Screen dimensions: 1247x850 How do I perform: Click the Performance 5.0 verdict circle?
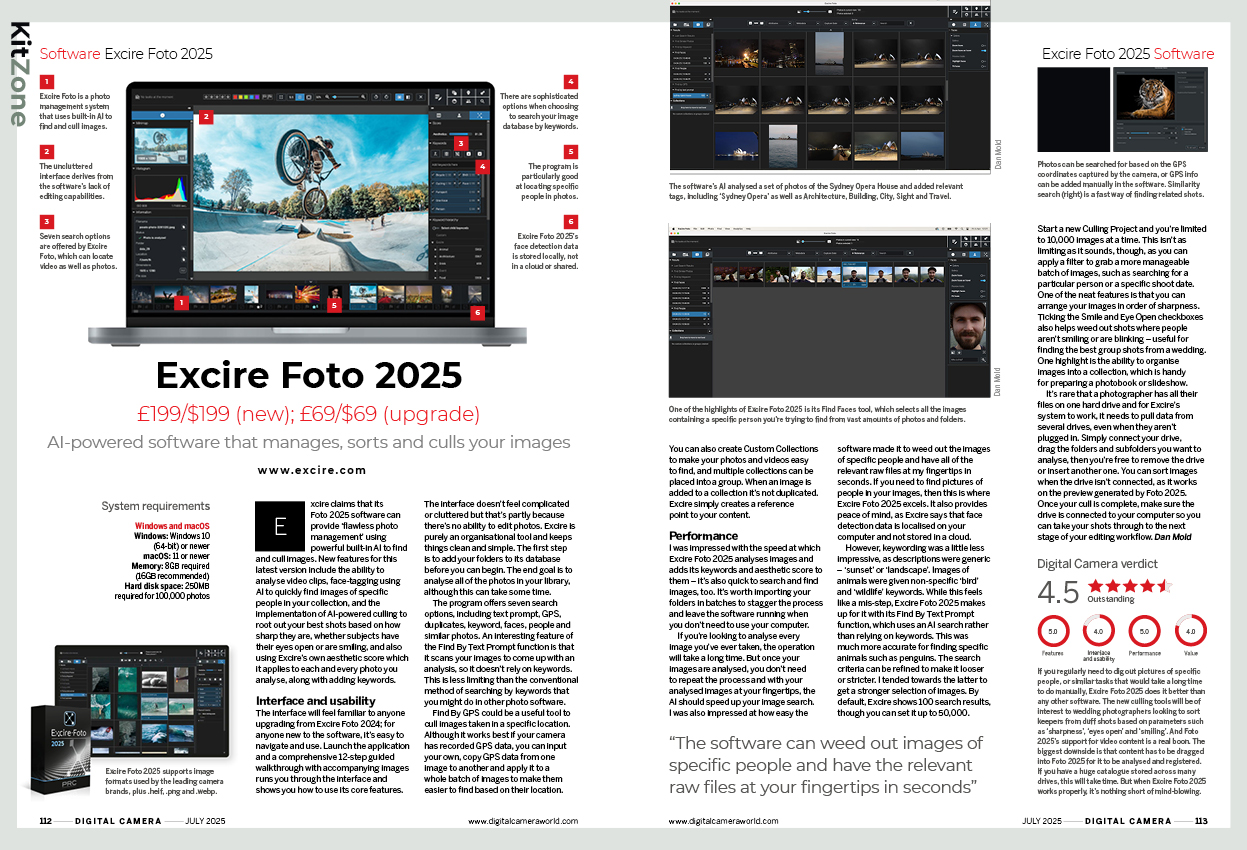[x=1145, y=631]
